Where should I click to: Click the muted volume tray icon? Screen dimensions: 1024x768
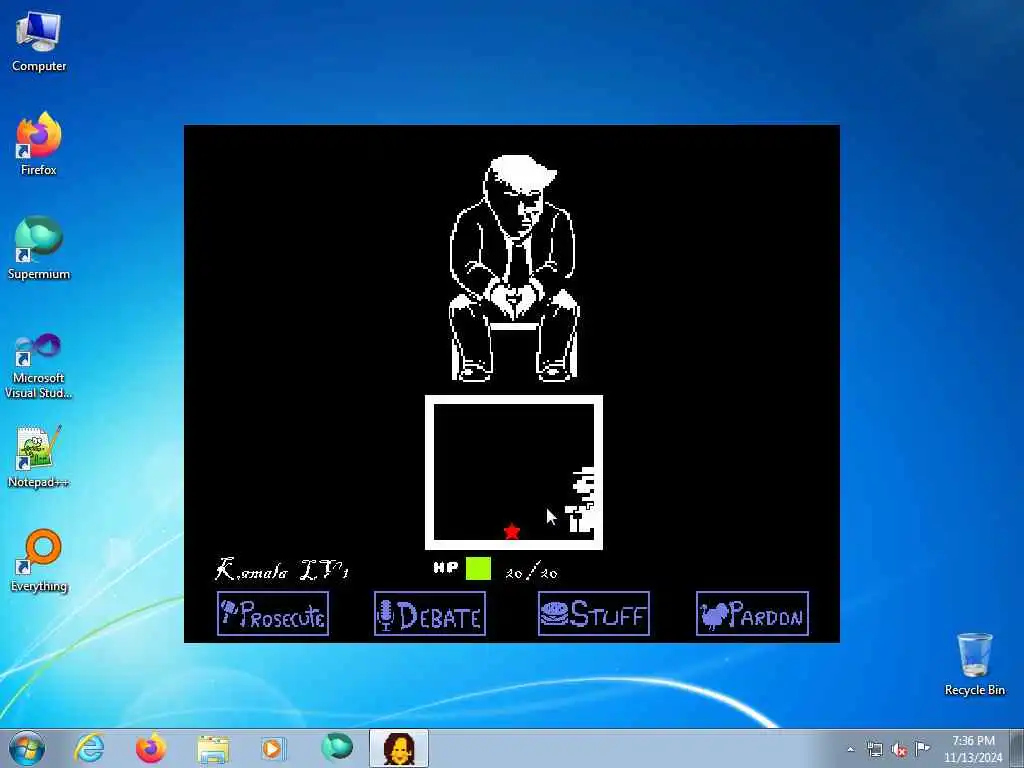[x=899, y=749]
